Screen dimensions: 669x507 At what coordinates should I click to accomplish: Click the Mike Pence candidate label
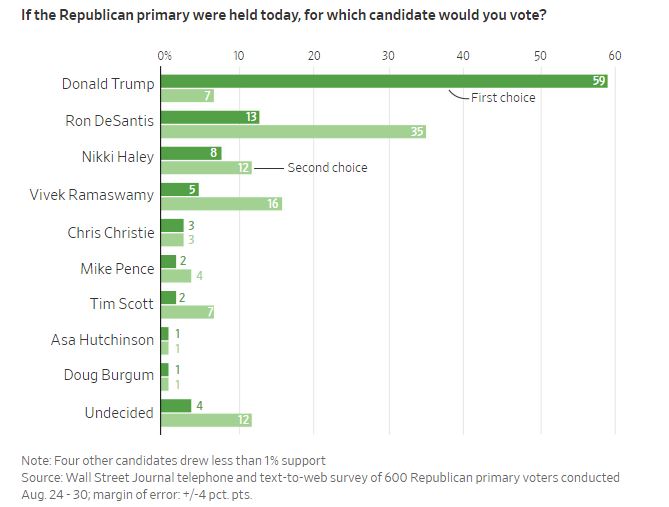[117, 268]
